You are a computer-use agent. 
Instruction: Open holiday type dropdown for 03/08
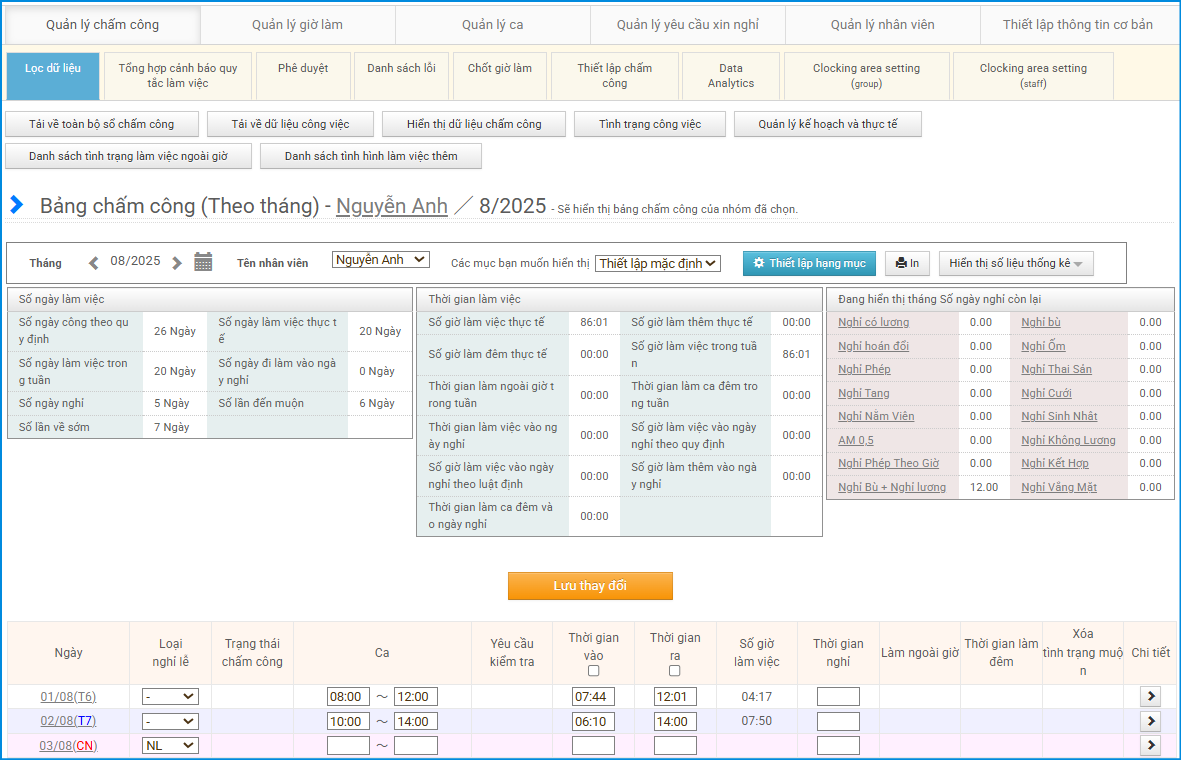(x=170, y=745)
